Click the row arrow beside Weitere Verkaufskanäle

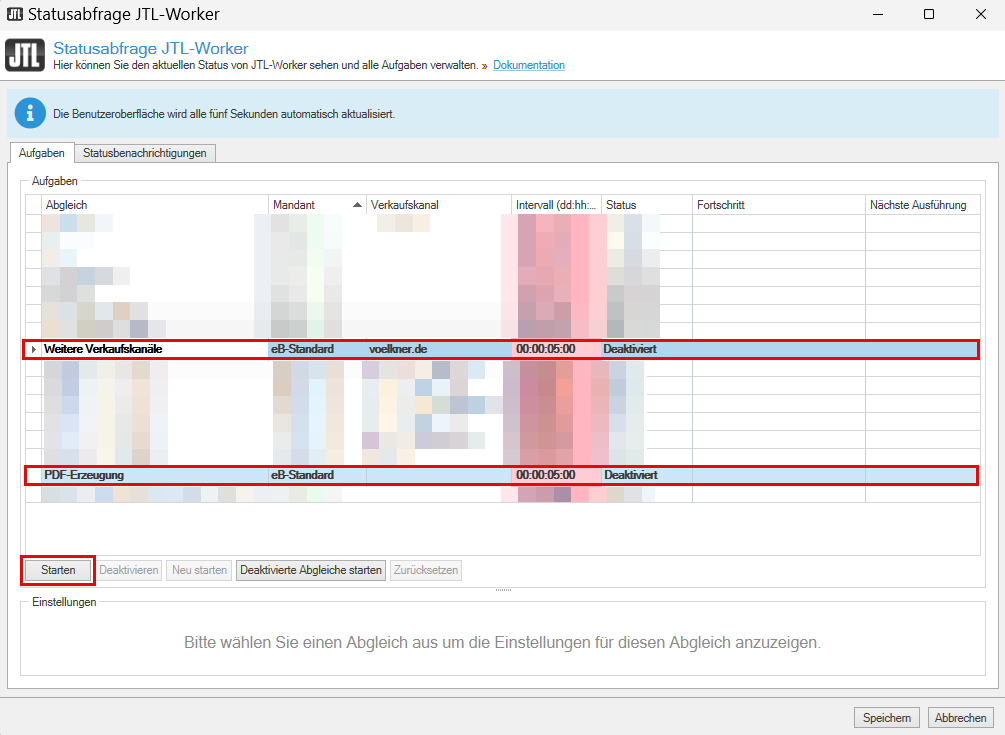point(33,349)
